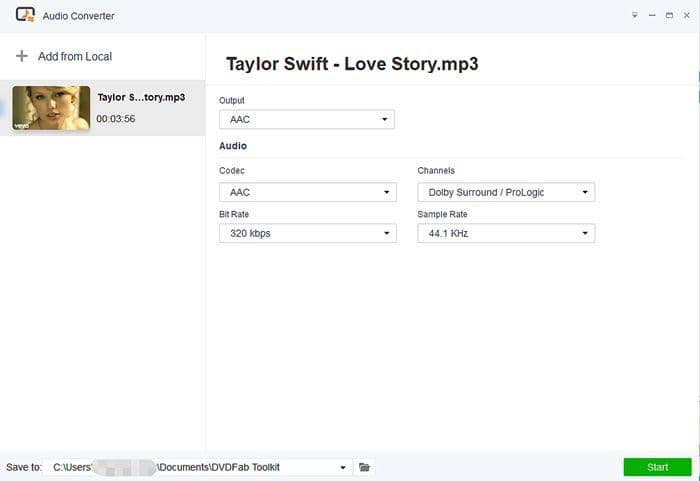Image resolution: width=700 pixels, height=481 pixels.
Task: Click the 00:03:56 duration text
Action: click(x=116, y=119)
